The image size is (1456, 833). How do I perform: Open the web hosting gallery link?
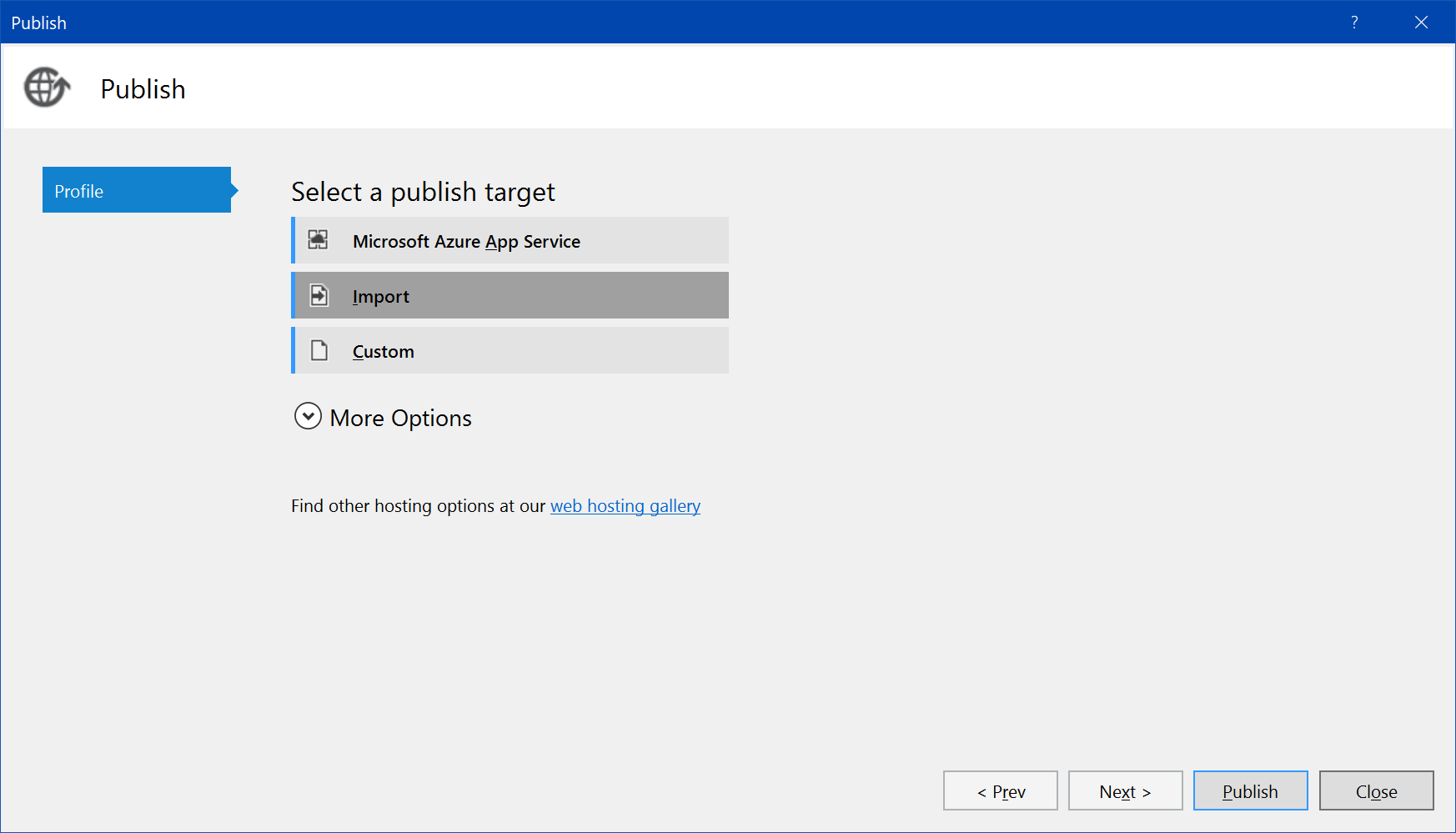click(625, 506)
